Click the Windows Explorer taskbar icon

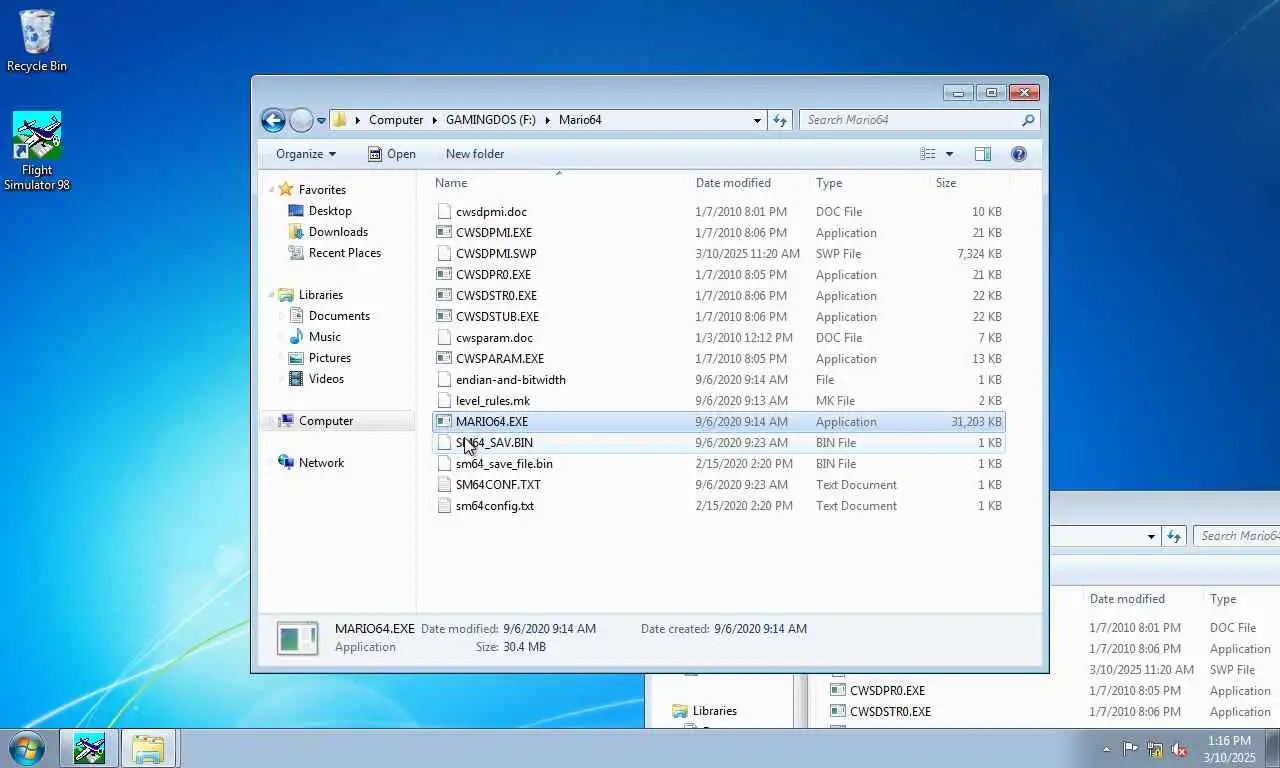pyautogui.click(x=148, y=748)
